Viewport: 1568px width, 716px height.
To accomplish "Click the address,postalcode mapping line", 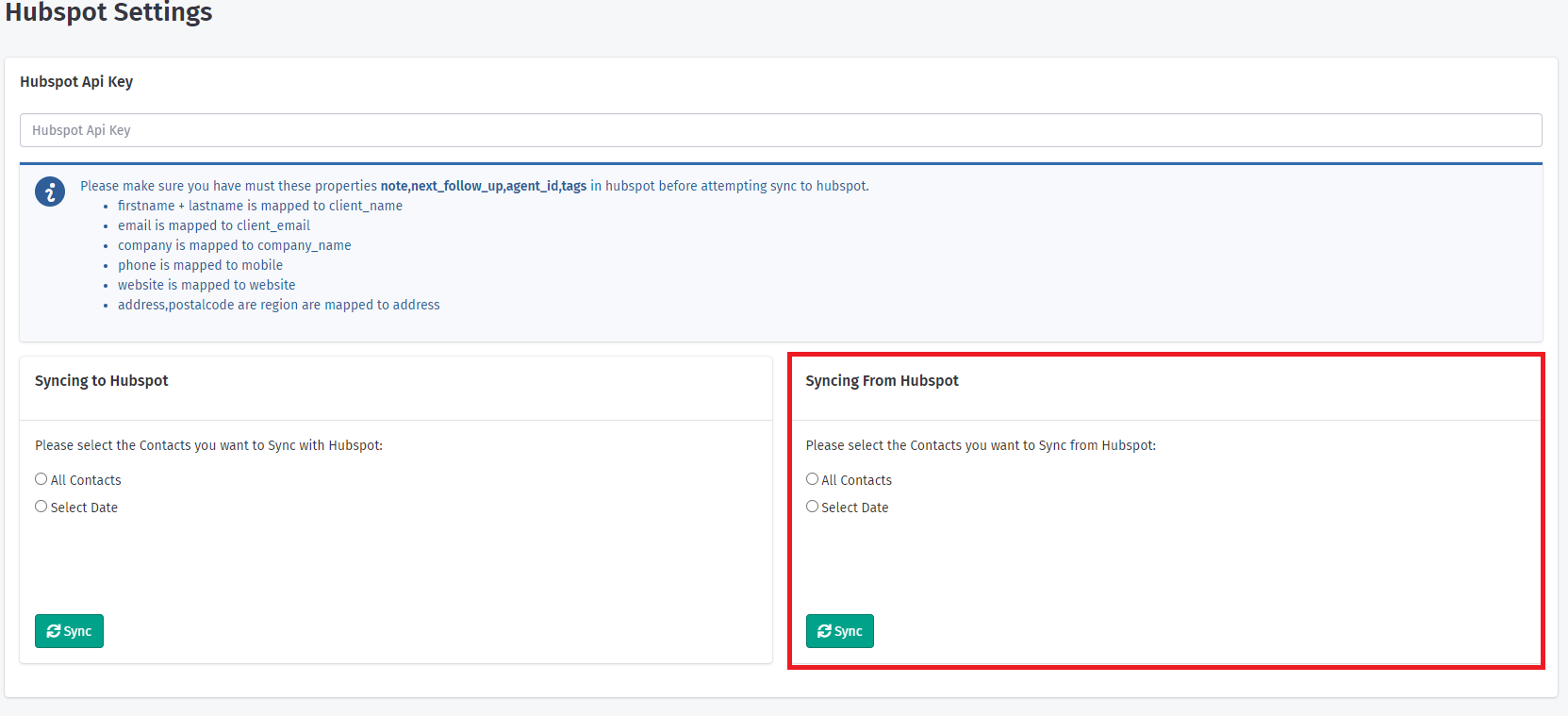I will (278, 305).
